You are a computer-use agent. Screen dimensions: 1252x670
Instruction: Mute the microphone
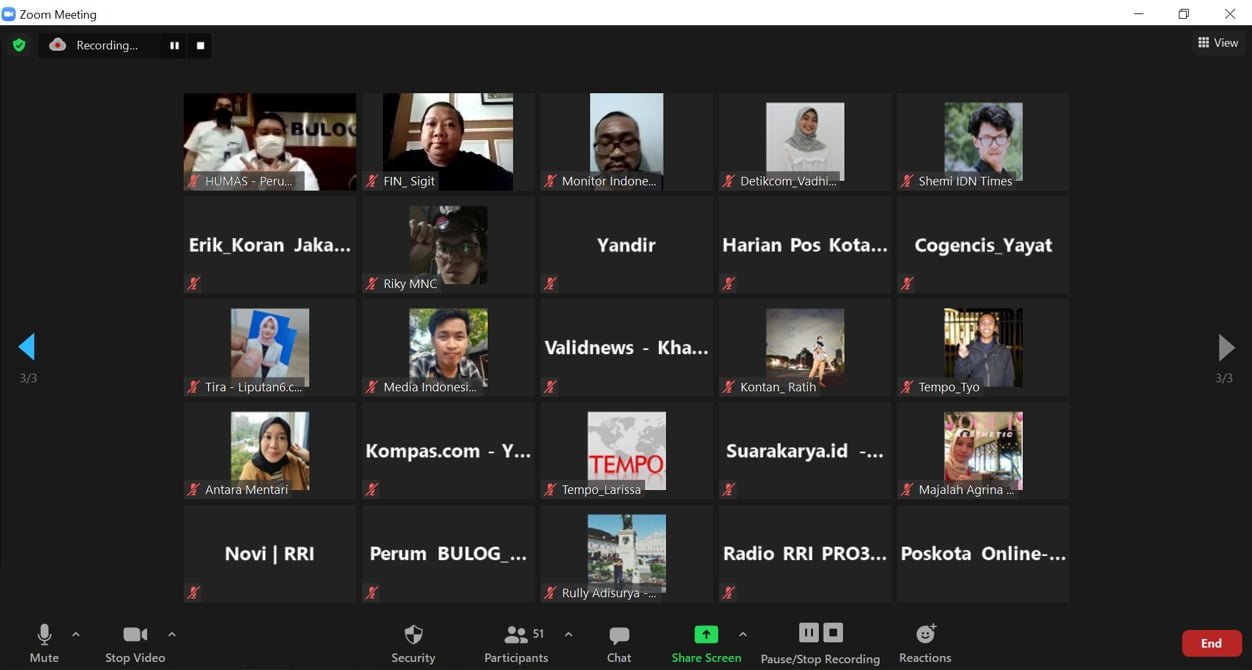click(44, 644)
